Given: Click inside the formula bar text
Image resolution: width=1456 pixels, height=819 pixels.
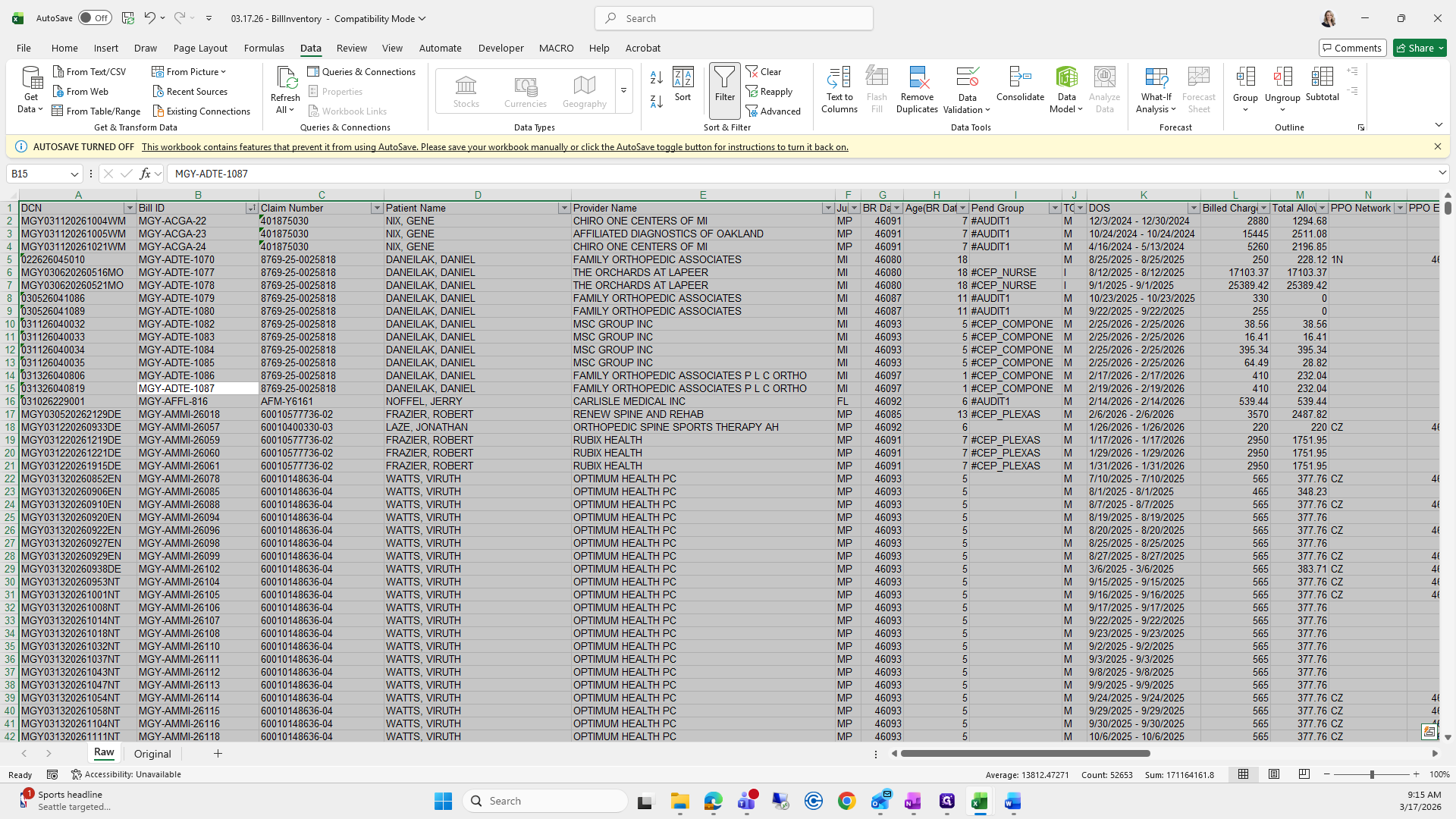Looking at the screenshot, I should [531, 174].
